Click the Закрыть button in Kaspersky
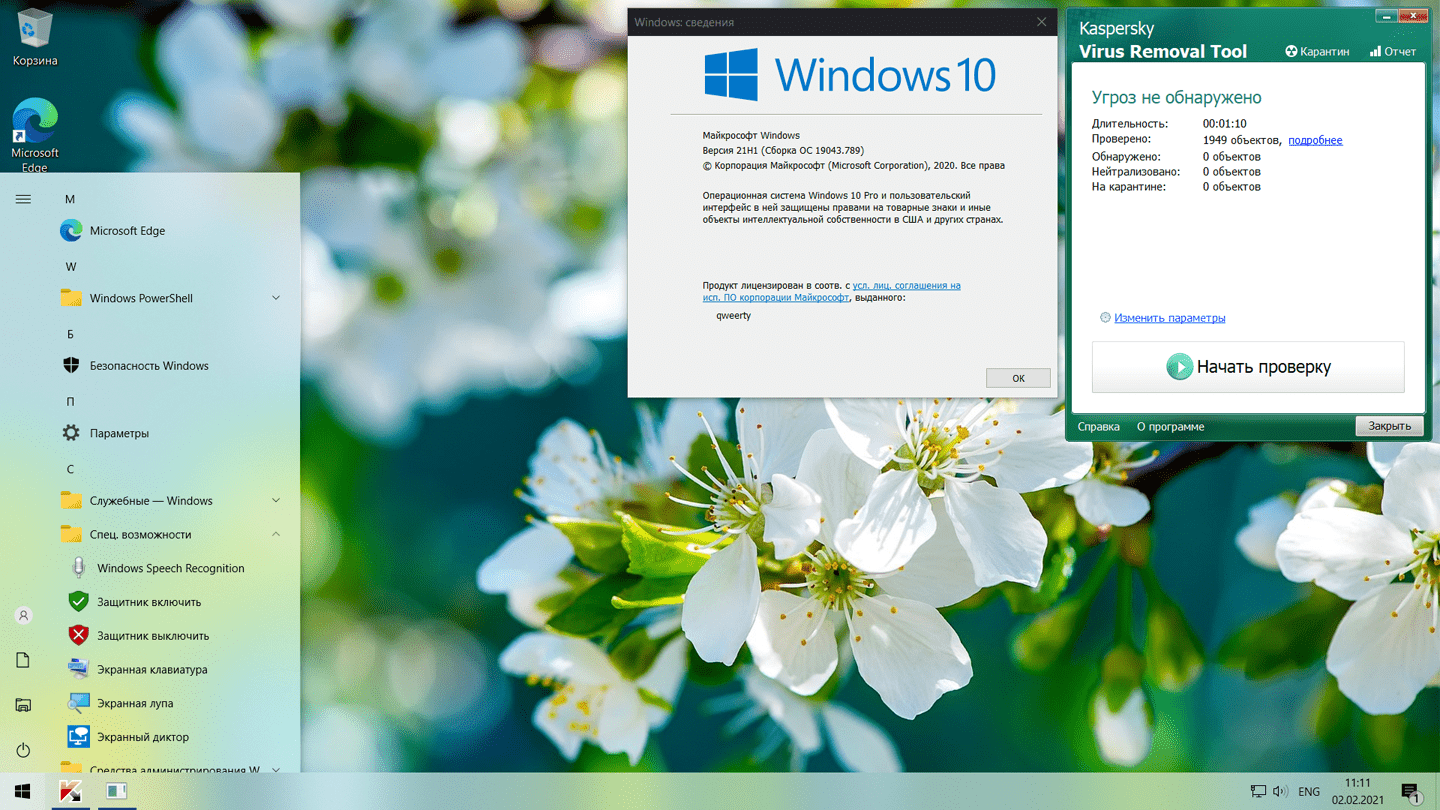Viewport: 1440px width, 810px height. [1389, 426]
